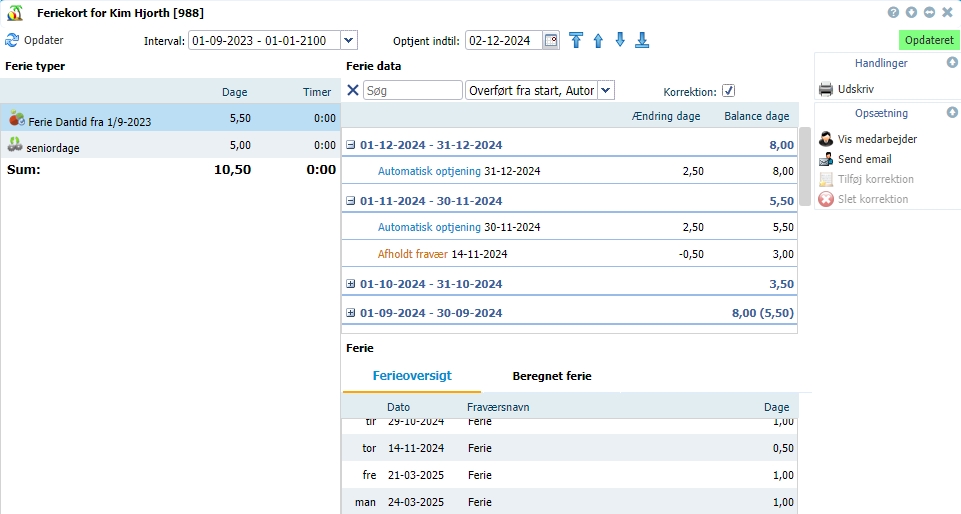Screen dimensions: 961x514
Task: Switch to the Beregnet ferie tab
Action: coord(551,377)
